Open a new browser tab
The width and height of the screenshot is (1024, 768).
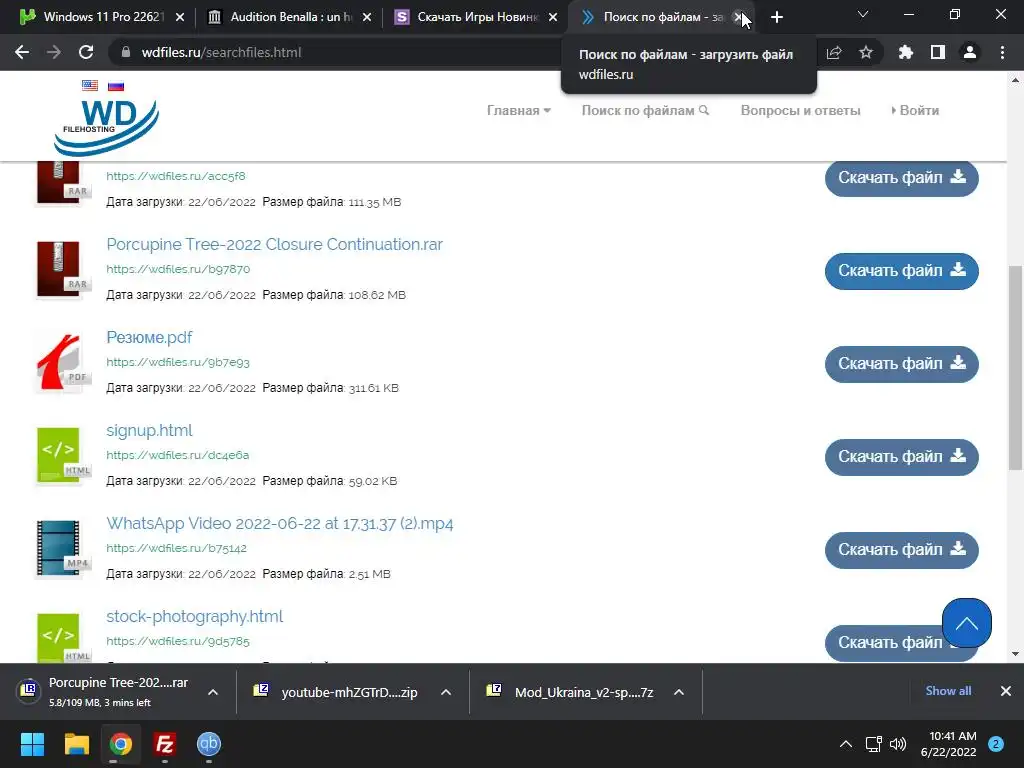click(776, 17)
